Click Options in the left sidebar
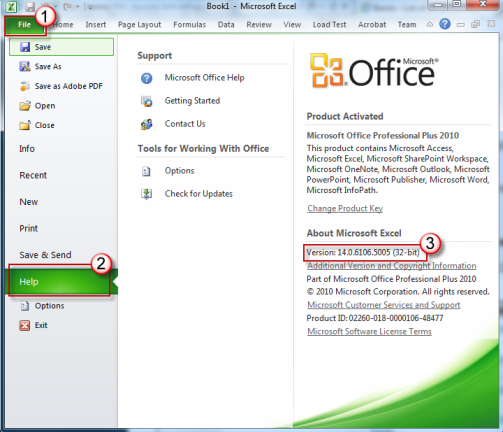The height and width of the screenshot is (432, 503). [50, 306]
